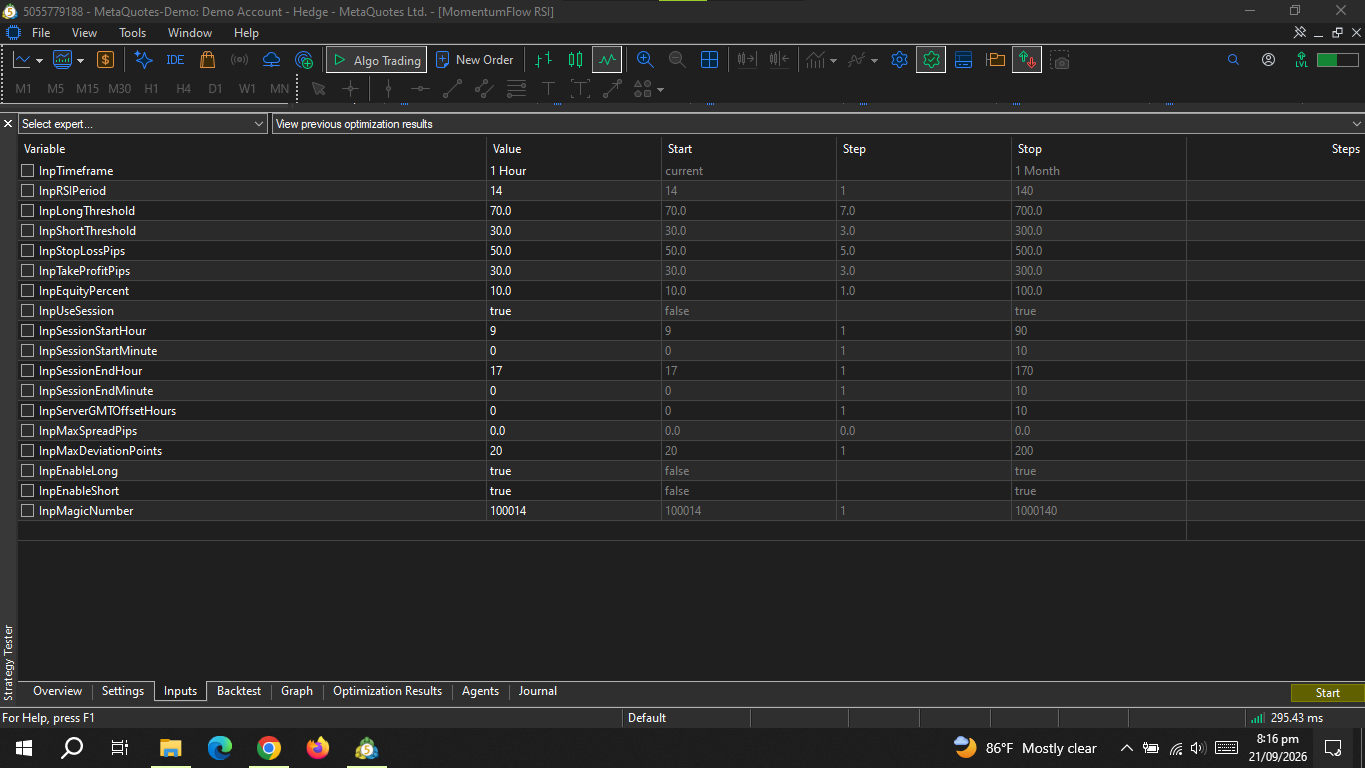This screenshot has height=768, width=1365.
Task: Open the Market shopping bag icon
Action: 207,60
